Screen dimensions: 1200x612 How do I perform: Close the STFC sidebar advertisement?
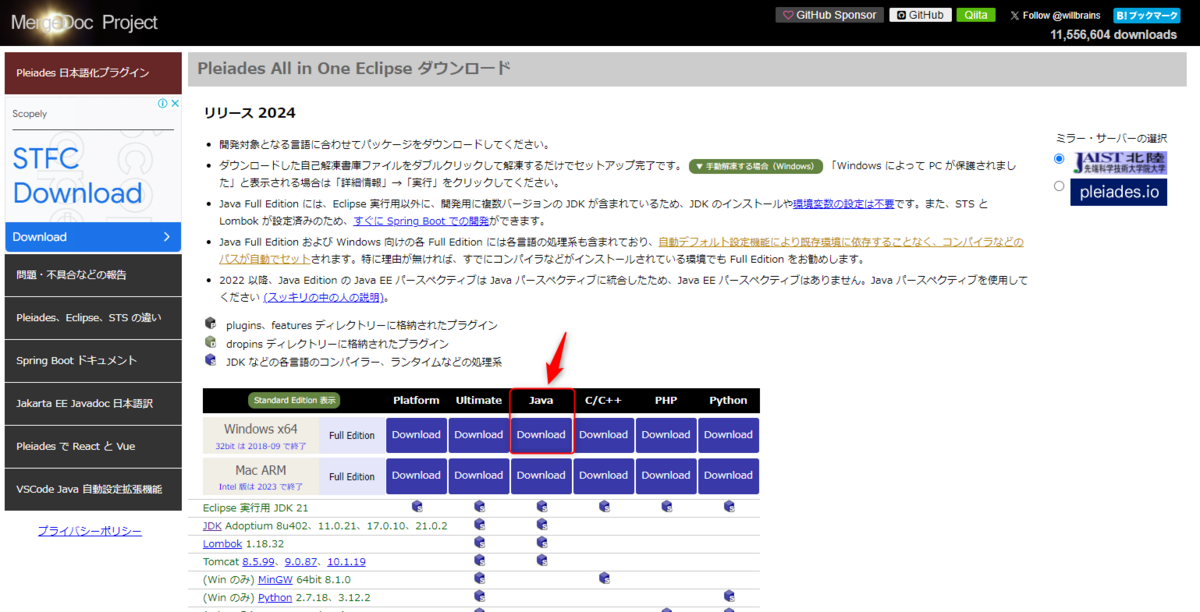[175, 103]
